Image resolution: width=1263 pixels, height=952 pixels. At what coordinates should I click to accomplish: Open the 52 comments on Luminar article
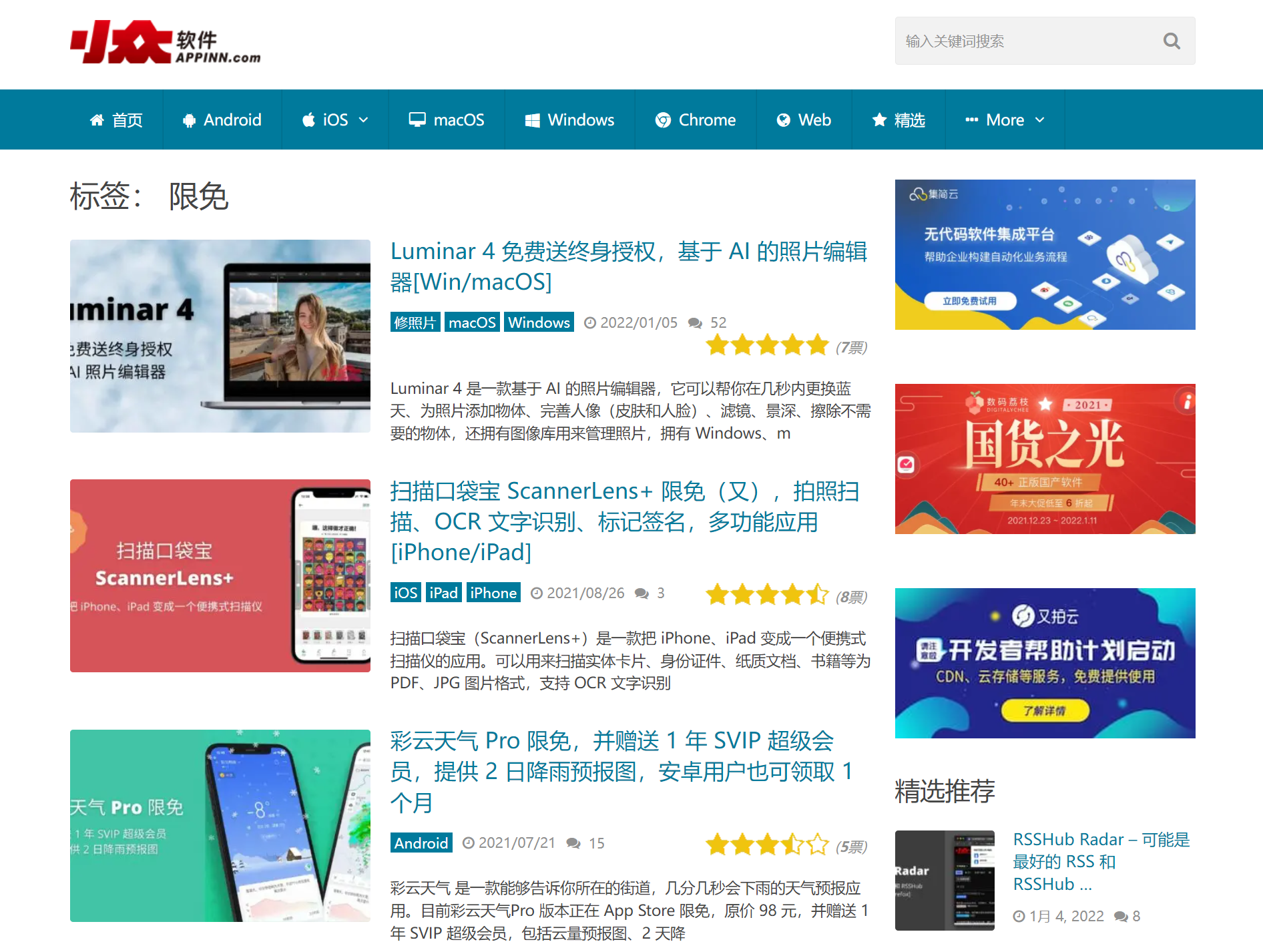718,322
